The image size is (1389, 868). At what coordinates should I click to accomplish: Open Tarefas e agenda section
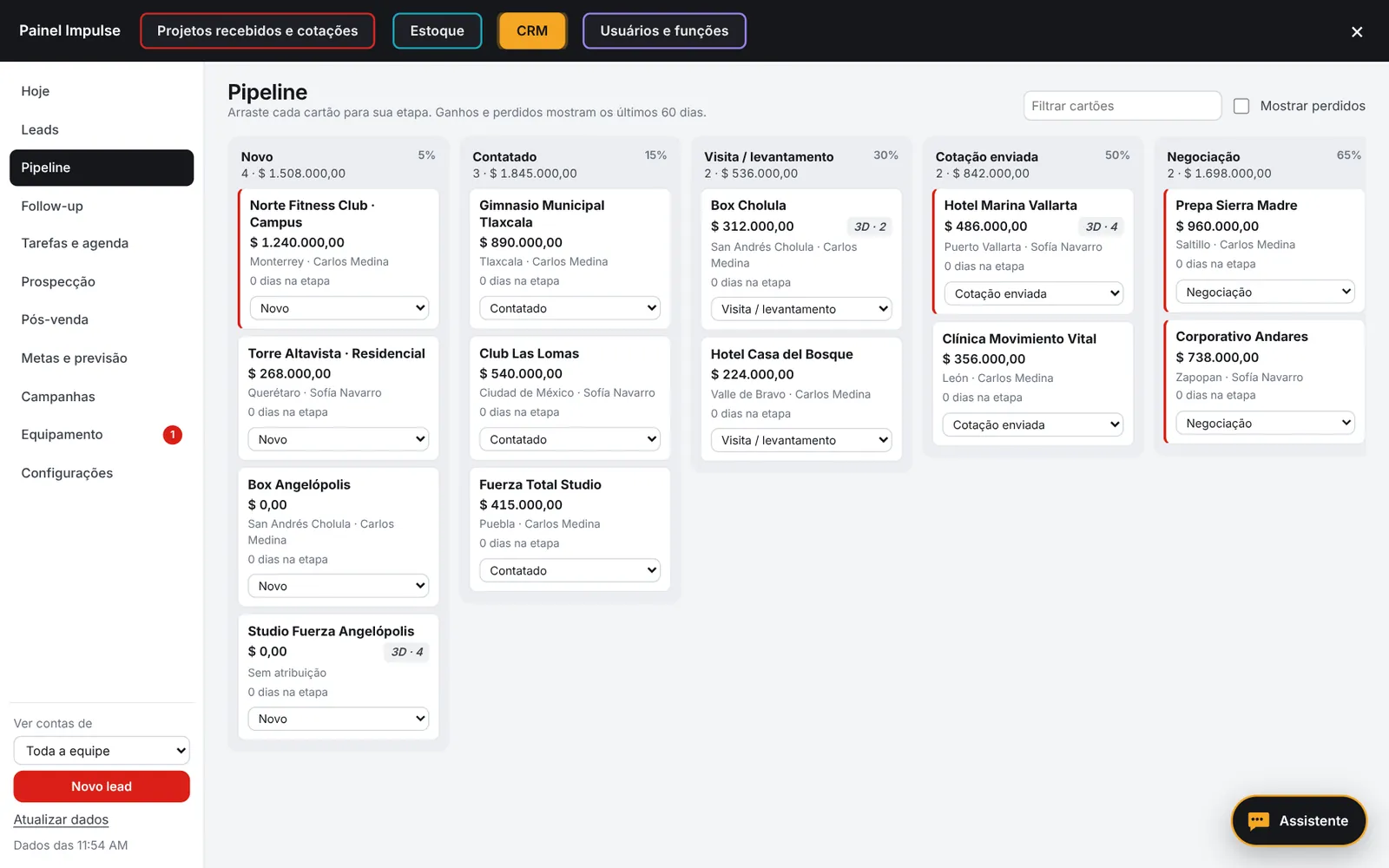click(x=102, y=243)
